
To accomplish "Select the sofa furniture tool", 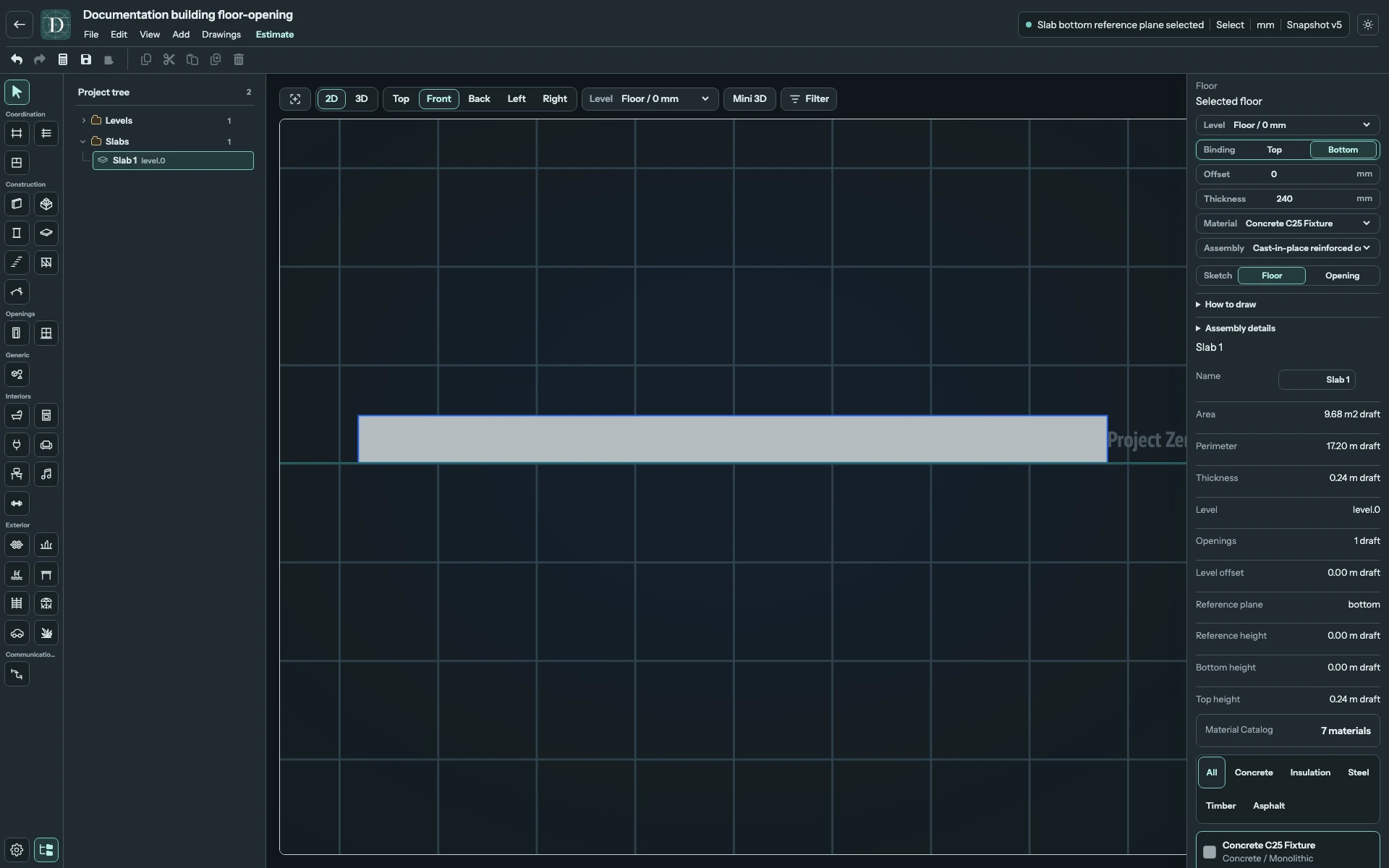I will pyautogui.click(x=46, y=445).
